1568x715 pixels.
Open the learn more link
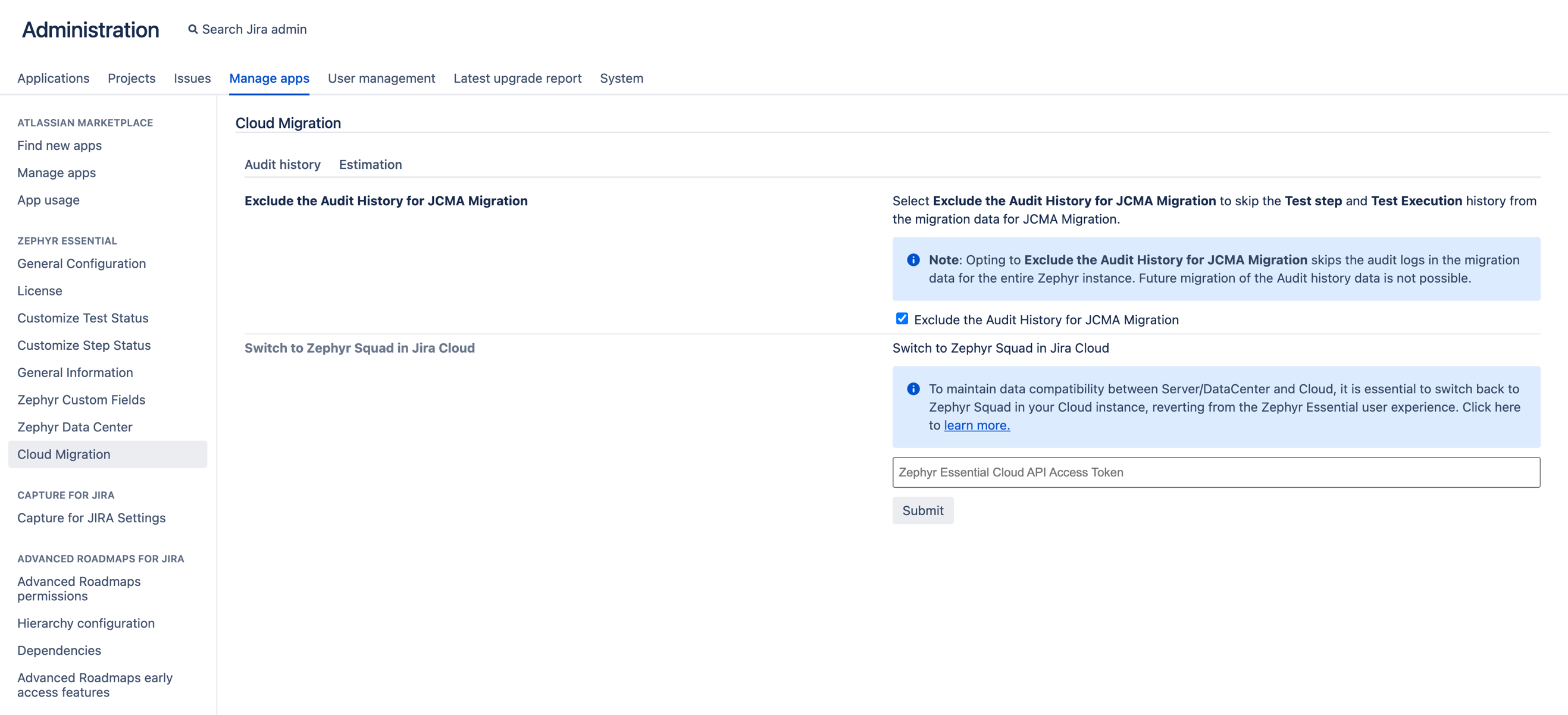click(x=977, y=425)
